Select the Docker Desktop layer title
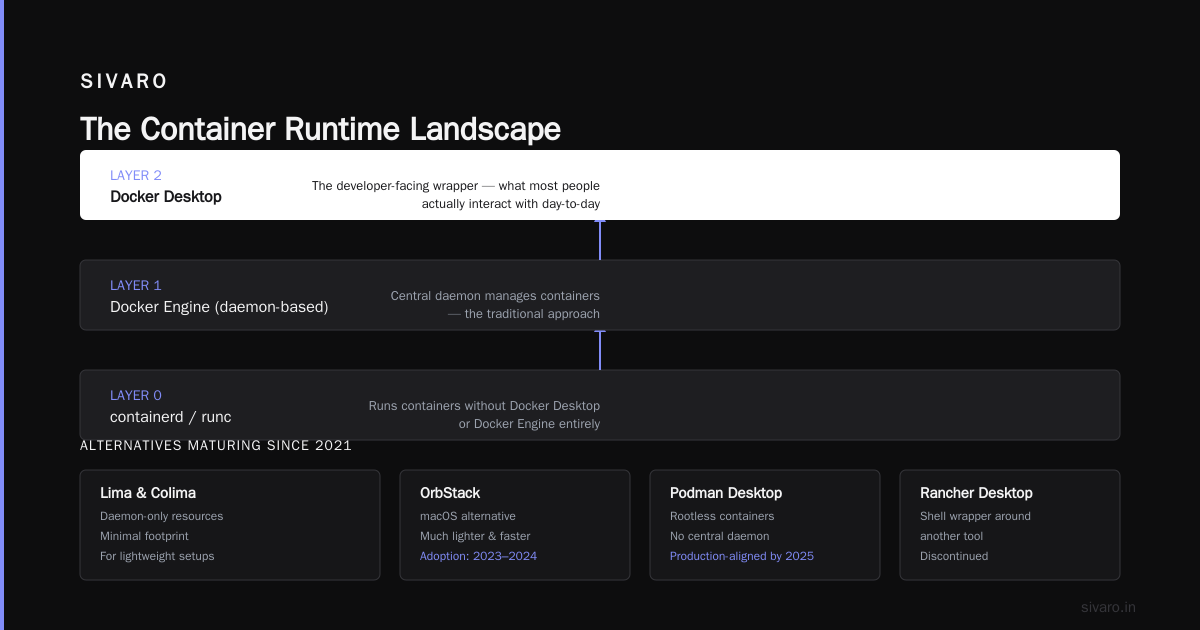 (x=166, y=197)
